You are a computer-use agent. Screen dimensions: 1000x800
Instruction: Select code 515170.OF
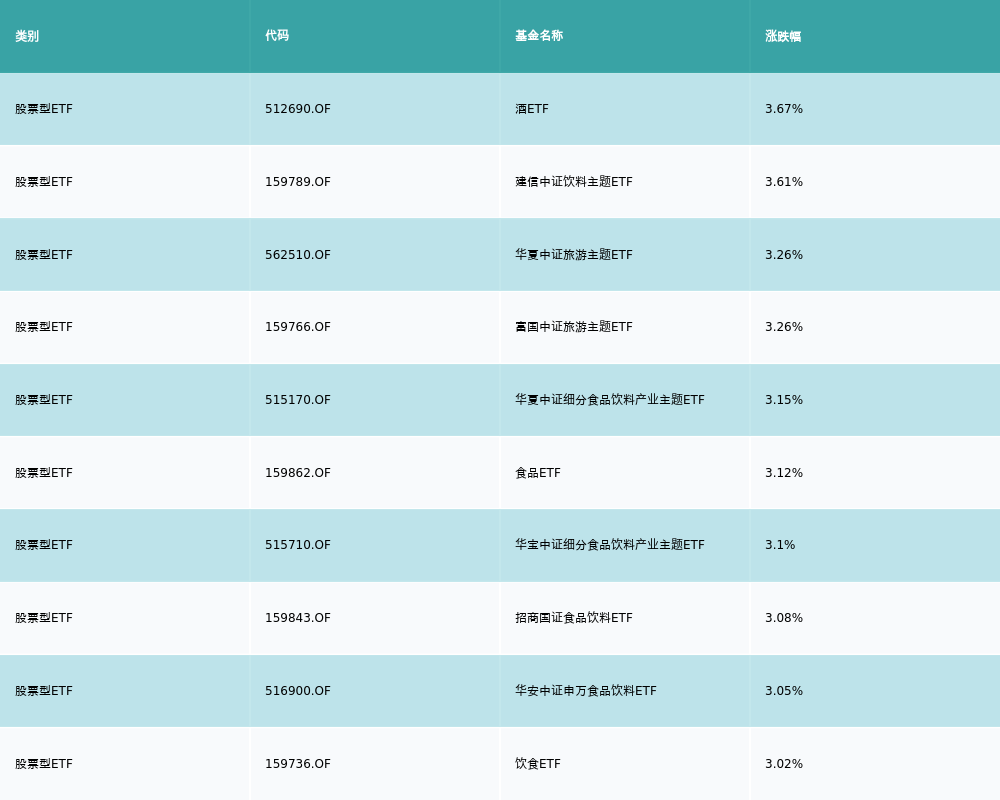point(298,400)
